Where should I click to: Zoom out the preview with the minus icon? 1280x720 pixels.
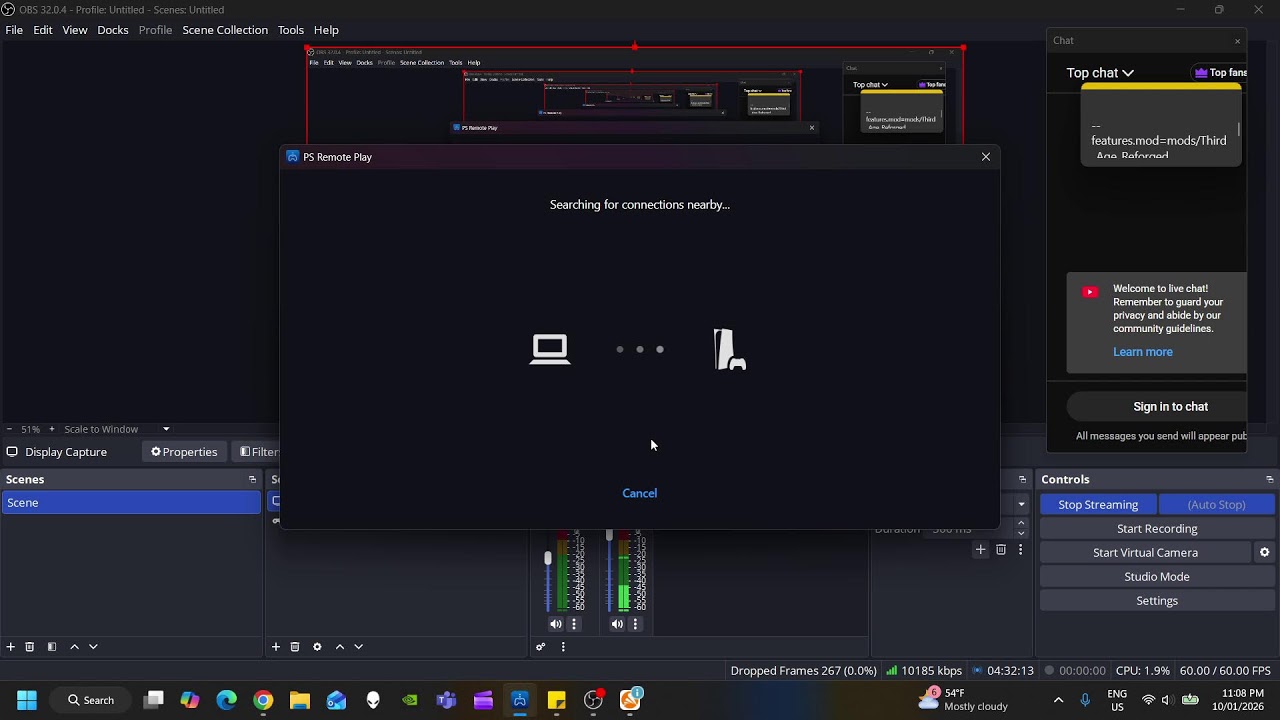click(x=9, y=429)
